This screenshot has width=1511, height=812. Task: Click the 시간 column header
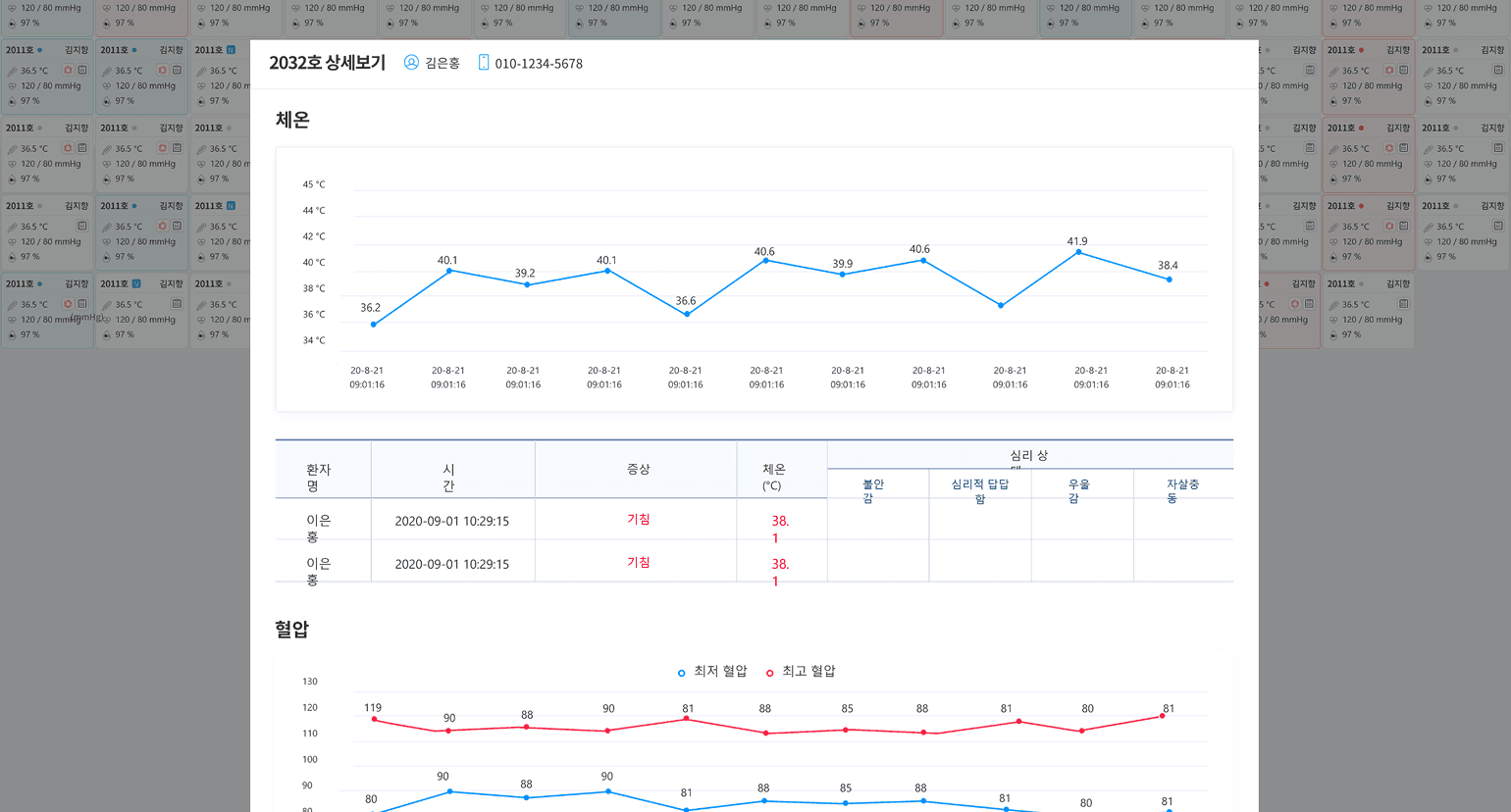448,478
